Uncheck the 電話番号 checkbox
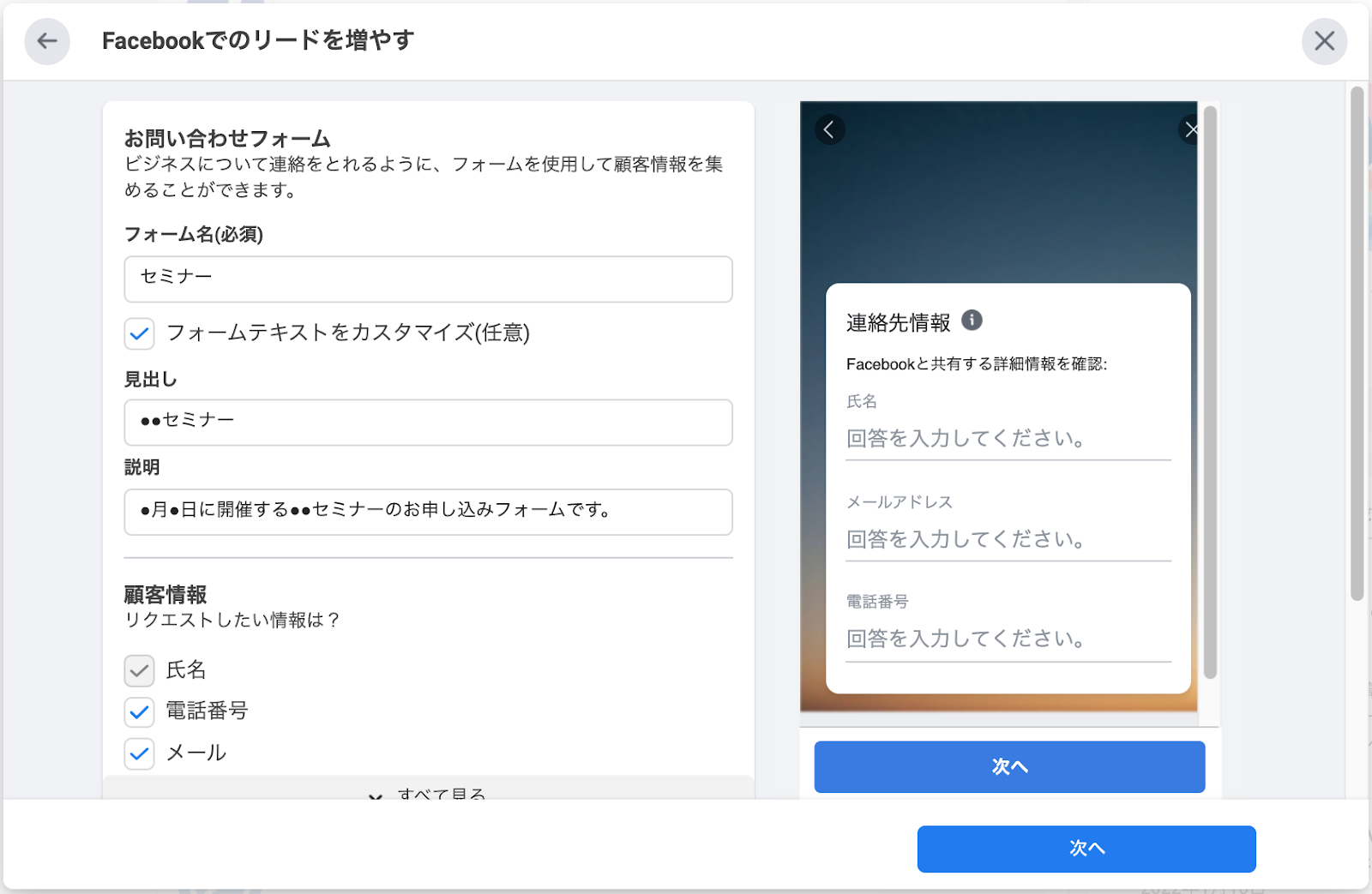The width and height of the screenshot is (1372, 894). (x=139, y=711)
